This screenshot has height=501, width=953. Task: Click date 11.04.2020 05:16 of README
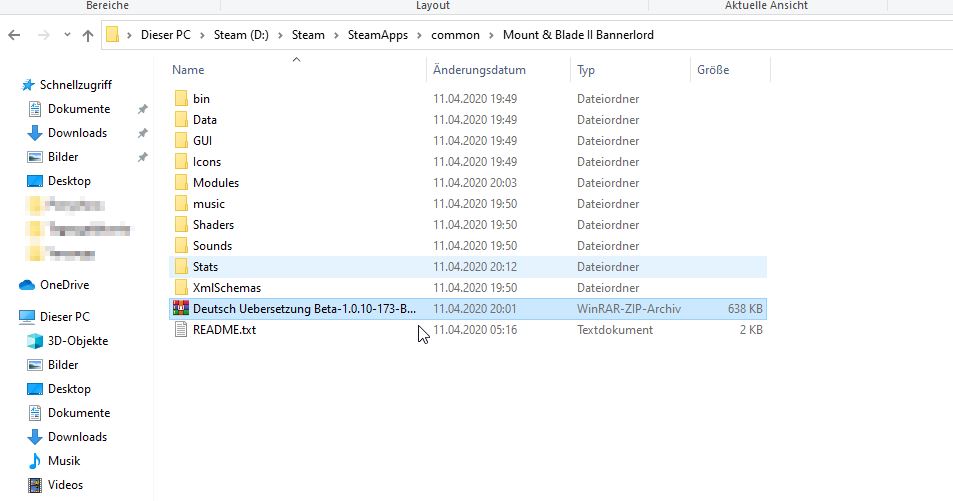pyautogui.click(x=475, y=330)
